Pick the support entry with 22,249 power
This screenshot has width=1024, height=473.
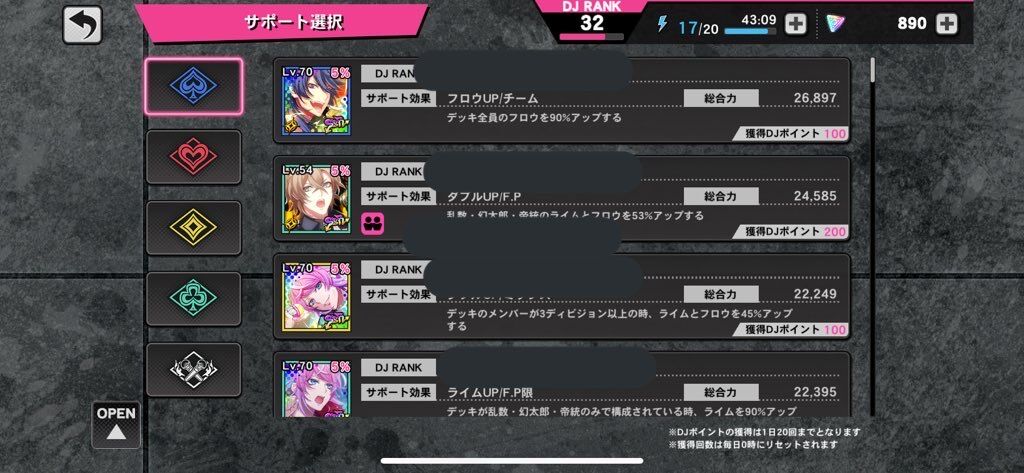click(x=562, y=296)
